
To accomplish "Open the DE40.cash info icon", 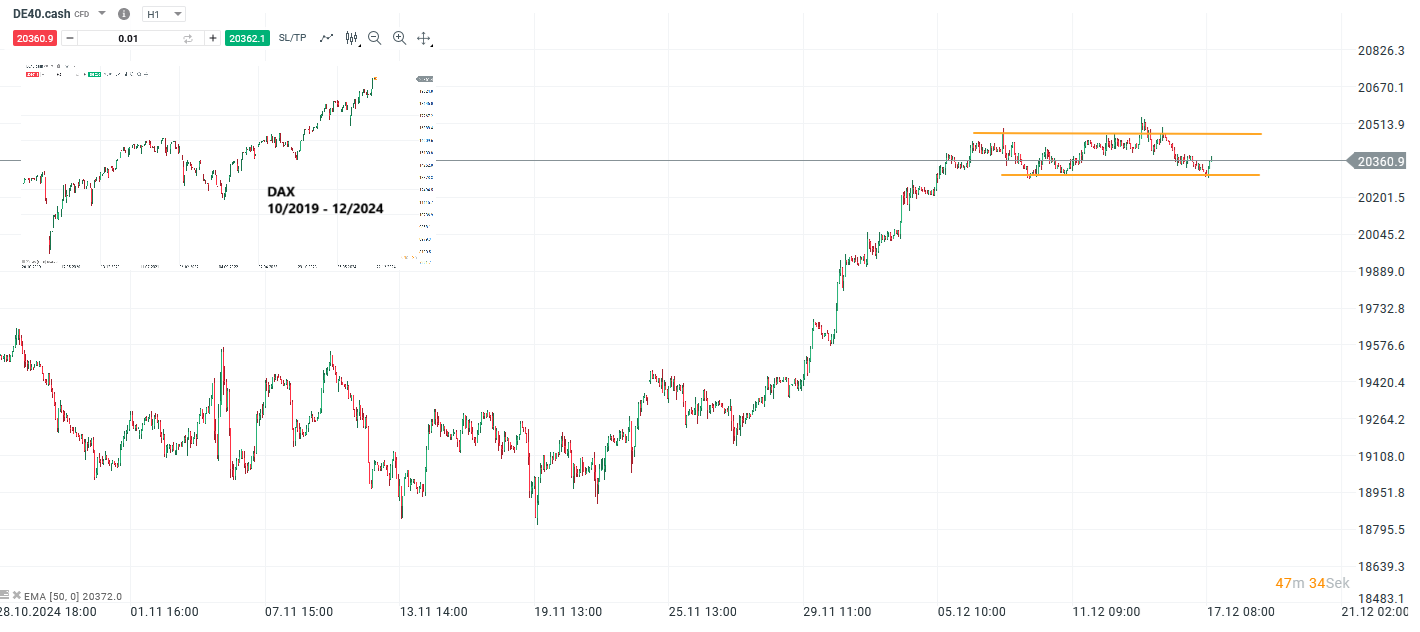I will point(123,14).
